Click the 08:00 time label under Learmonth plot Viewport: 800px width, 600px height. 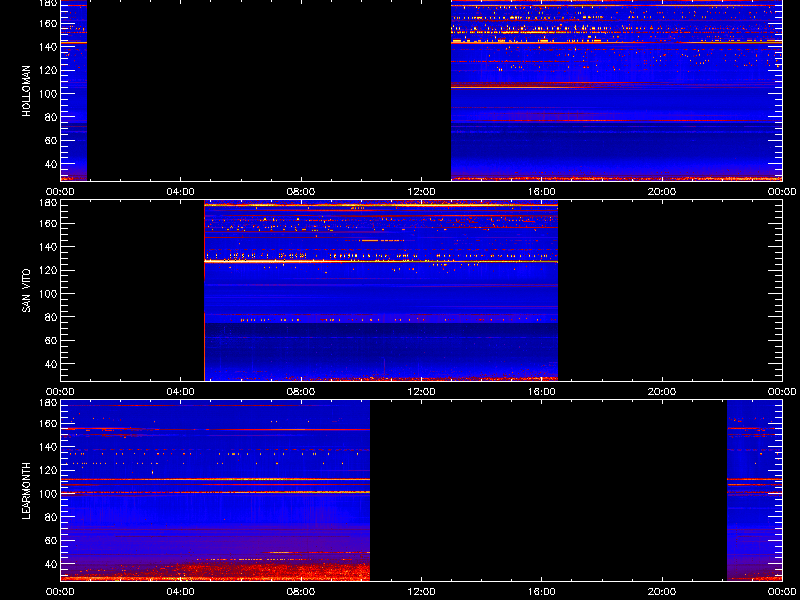point(301,592)
